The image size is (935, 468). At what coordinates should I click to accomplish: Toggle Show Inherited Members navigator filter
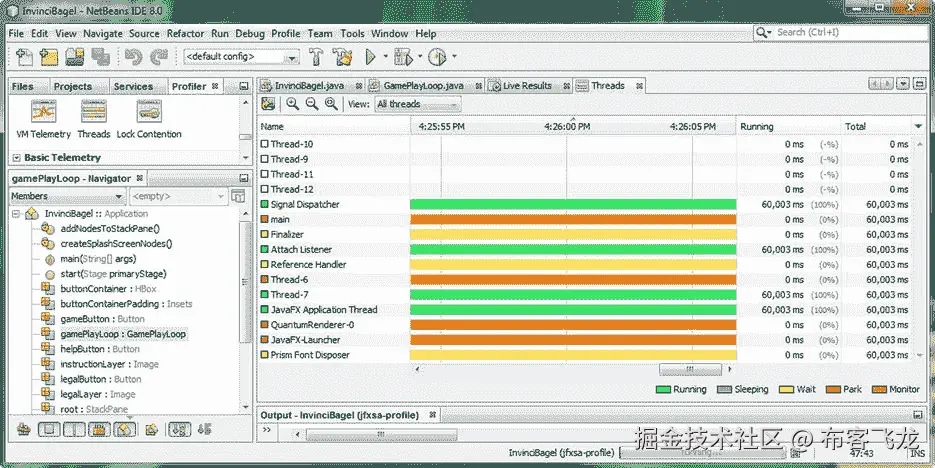pos(24,429)
